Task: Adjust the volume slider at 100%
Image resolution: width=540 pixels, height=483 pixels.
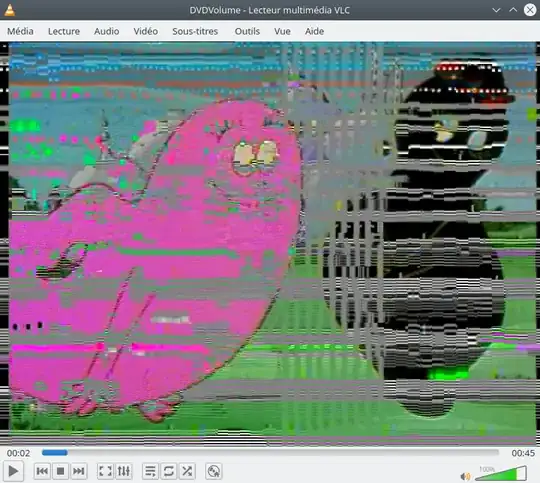Action: (x=501, y=473)
